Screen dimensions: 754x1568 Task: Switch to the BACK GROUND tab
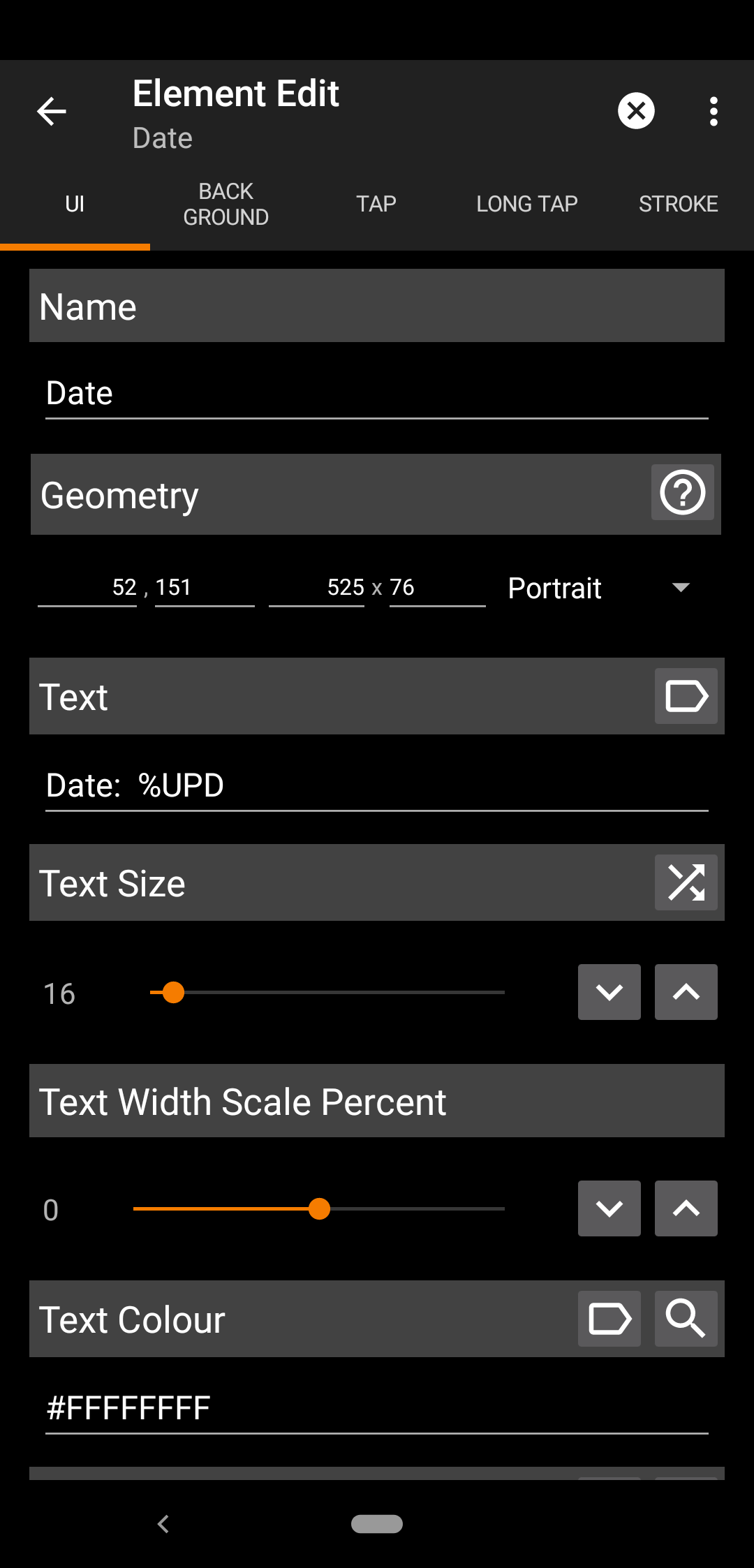click(x=226, y=204)
